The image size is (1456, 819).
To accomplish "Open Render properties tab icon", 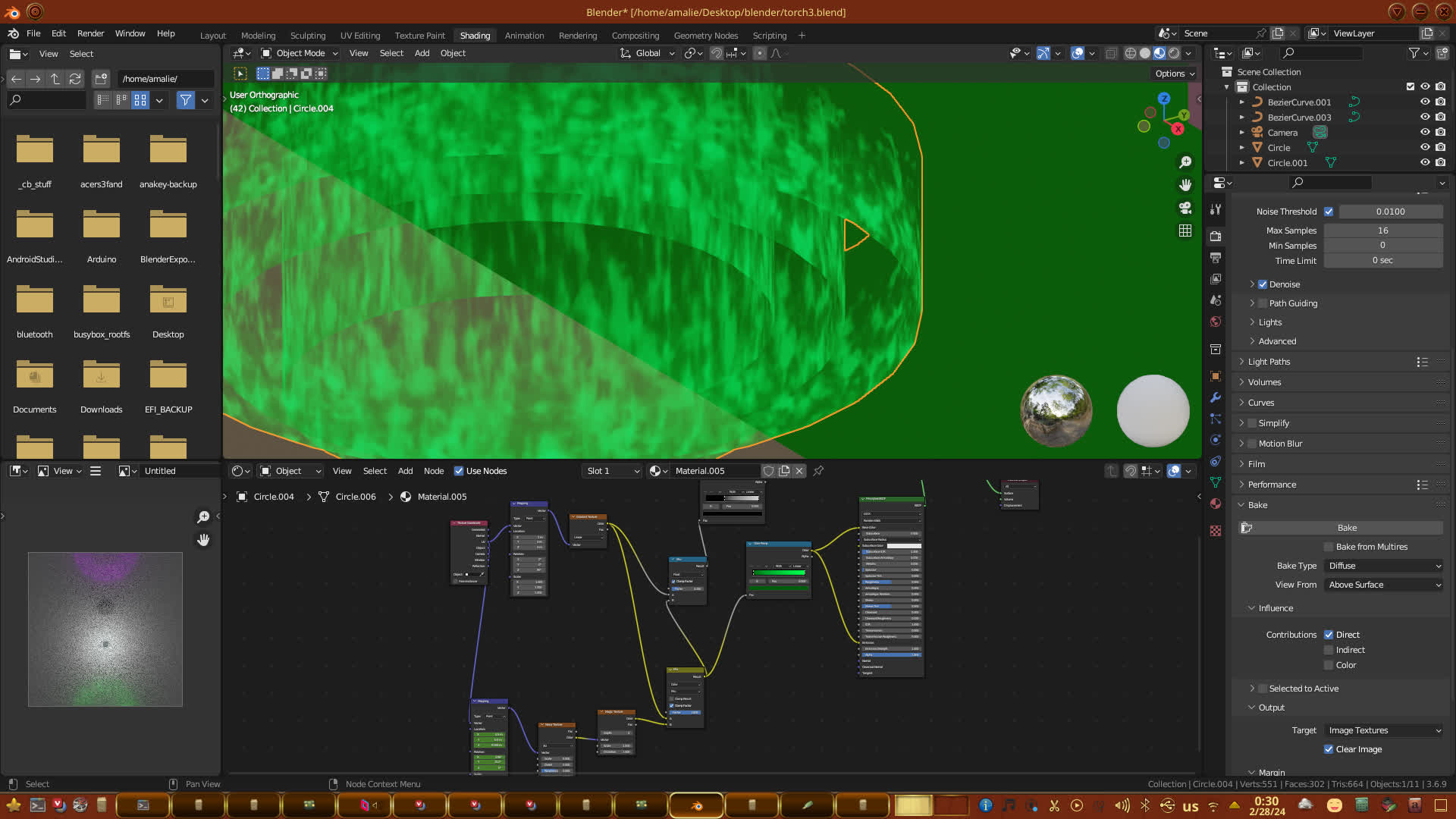I will click(x=1216, y=236).
